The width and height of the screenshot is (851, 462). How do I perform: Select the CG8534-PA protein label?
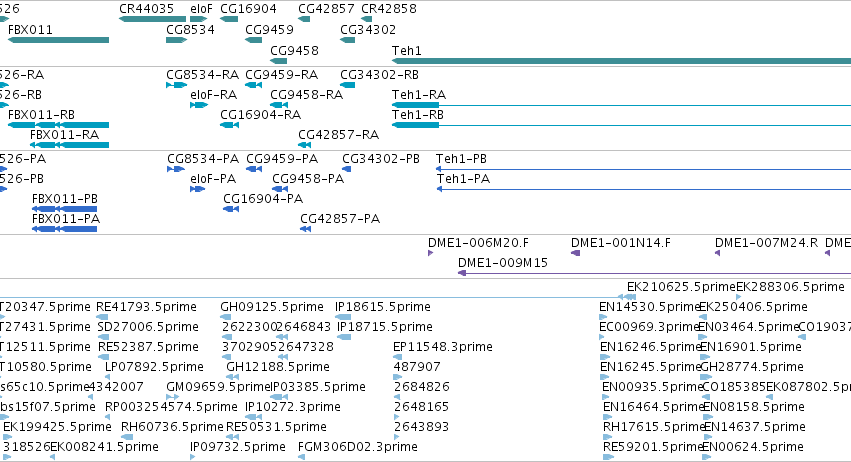[x=203, y=159]
